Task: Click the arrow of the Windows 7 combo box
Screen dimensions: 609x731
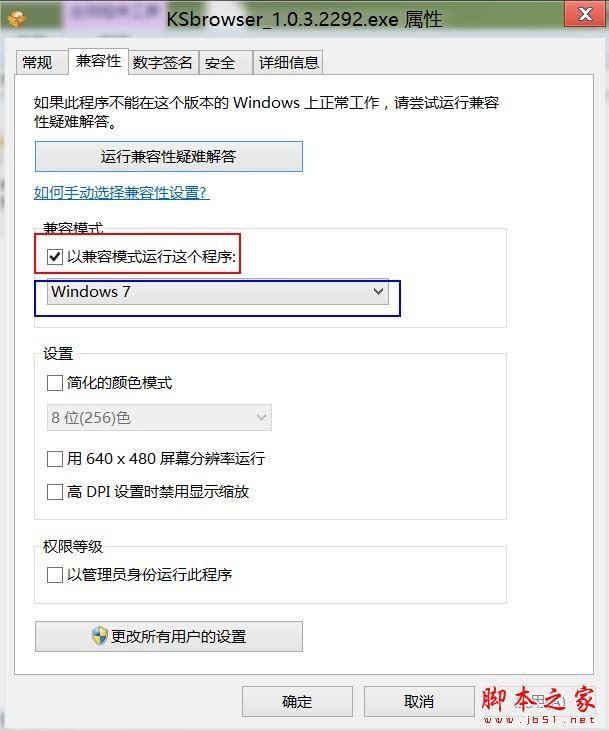Action: pos(378,292)
